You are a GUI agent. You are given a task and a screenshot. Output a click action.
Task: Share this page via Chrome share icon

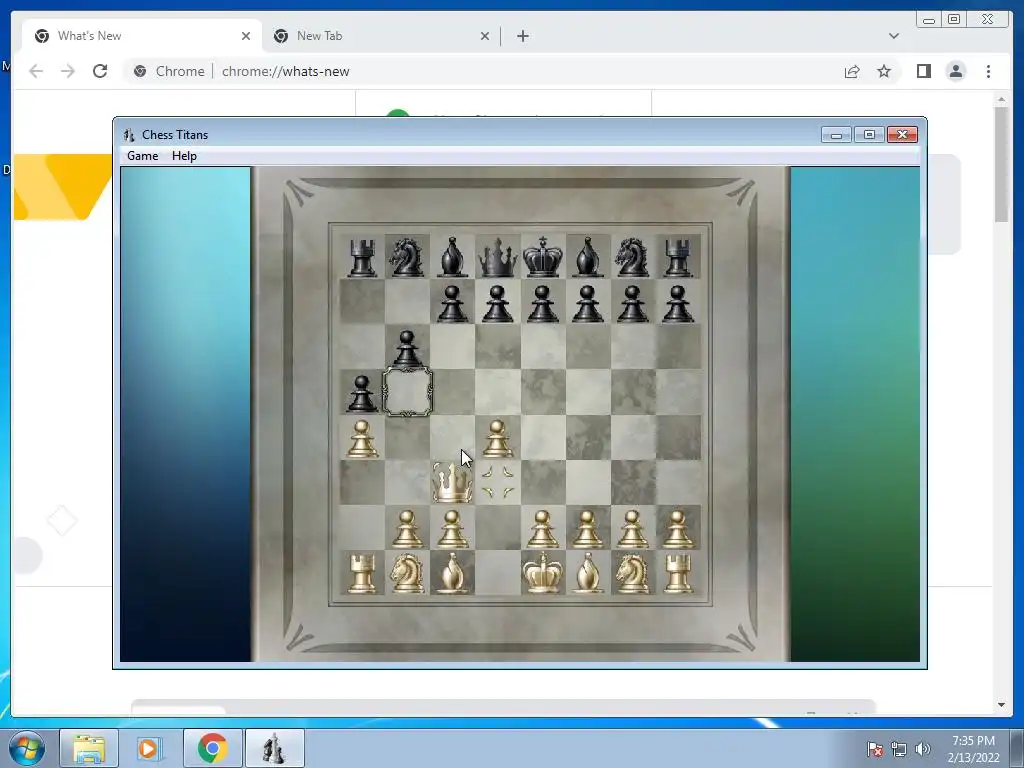click(x=852, y=71)
